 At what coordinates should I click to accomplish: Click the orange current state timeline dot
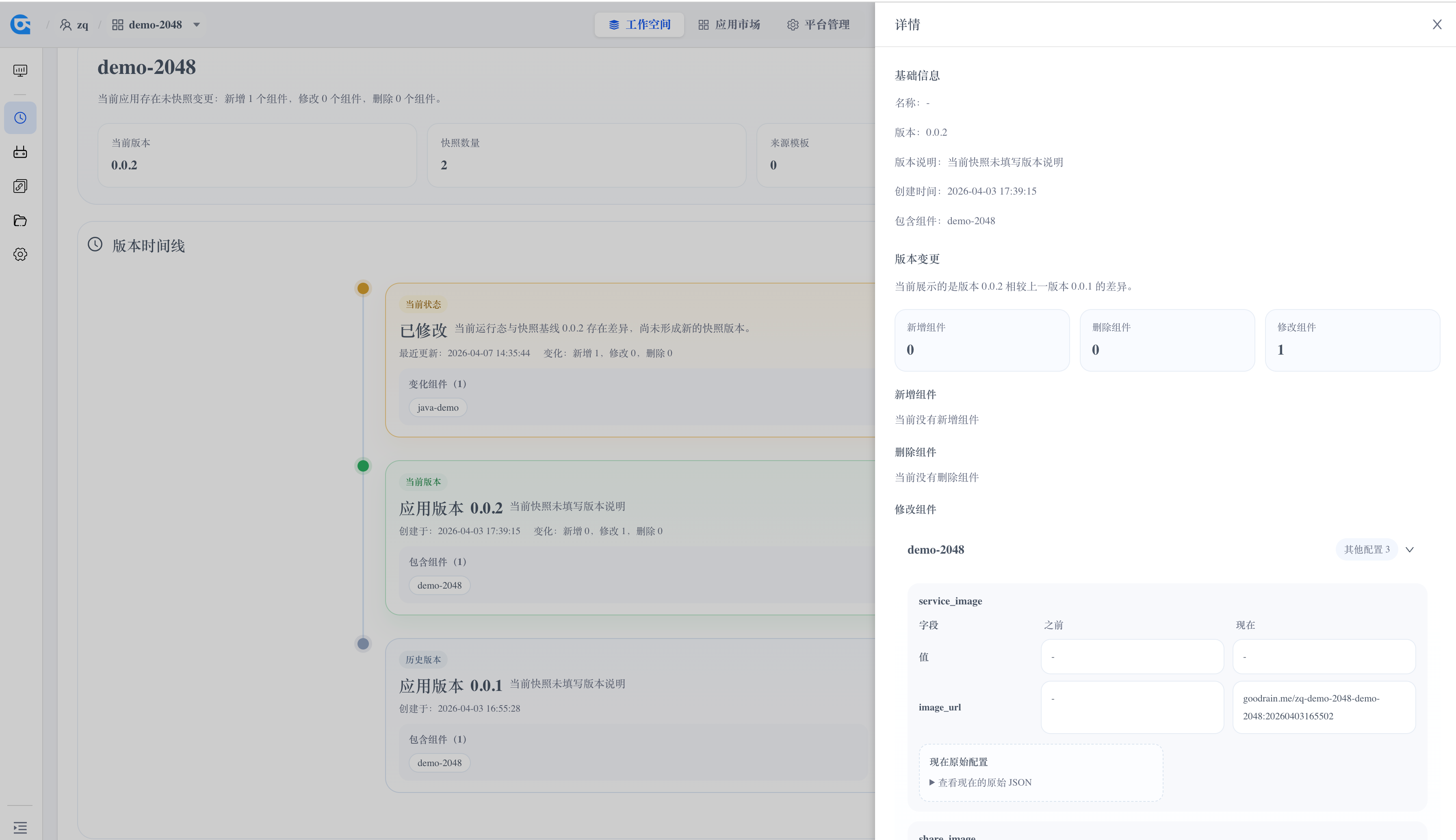[363, 288]
